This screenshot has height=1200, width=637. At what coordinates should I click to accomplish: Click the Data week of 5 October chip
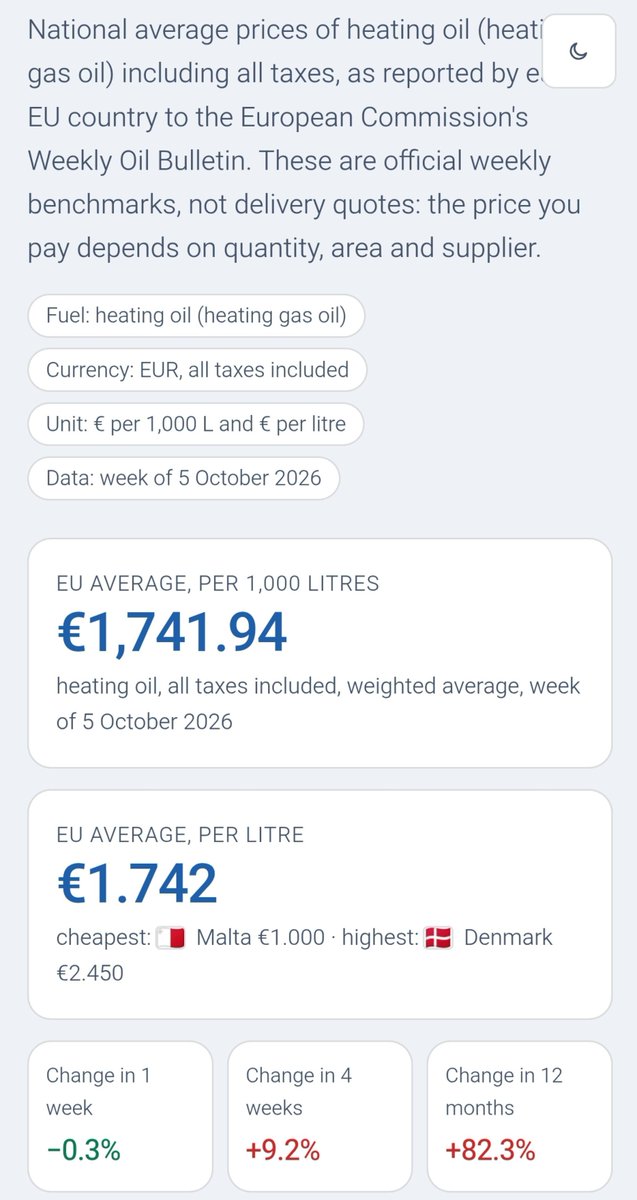183,478
